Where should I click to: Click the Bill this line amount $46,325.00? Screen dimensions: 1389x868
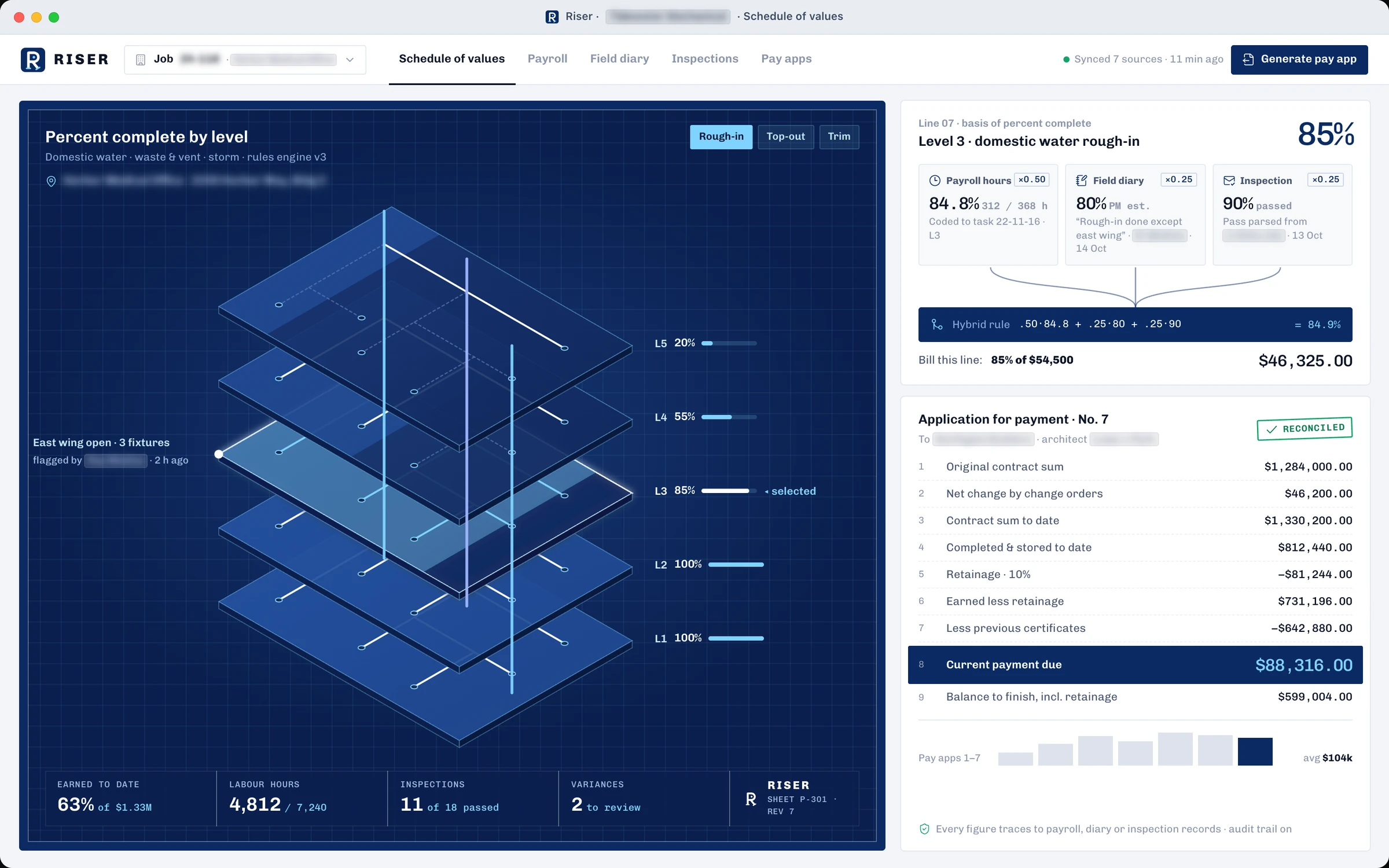pyautogui.click(x=1305, y=361)
